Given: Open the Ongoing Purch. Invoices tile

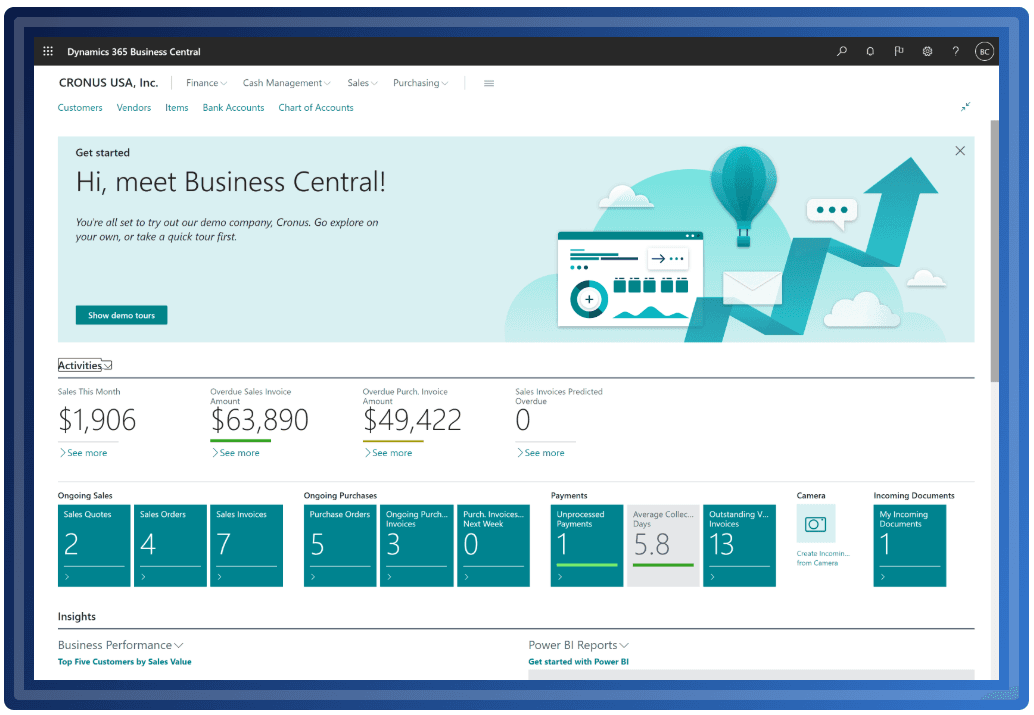Looking at the screenshot, I should (417, 545).
